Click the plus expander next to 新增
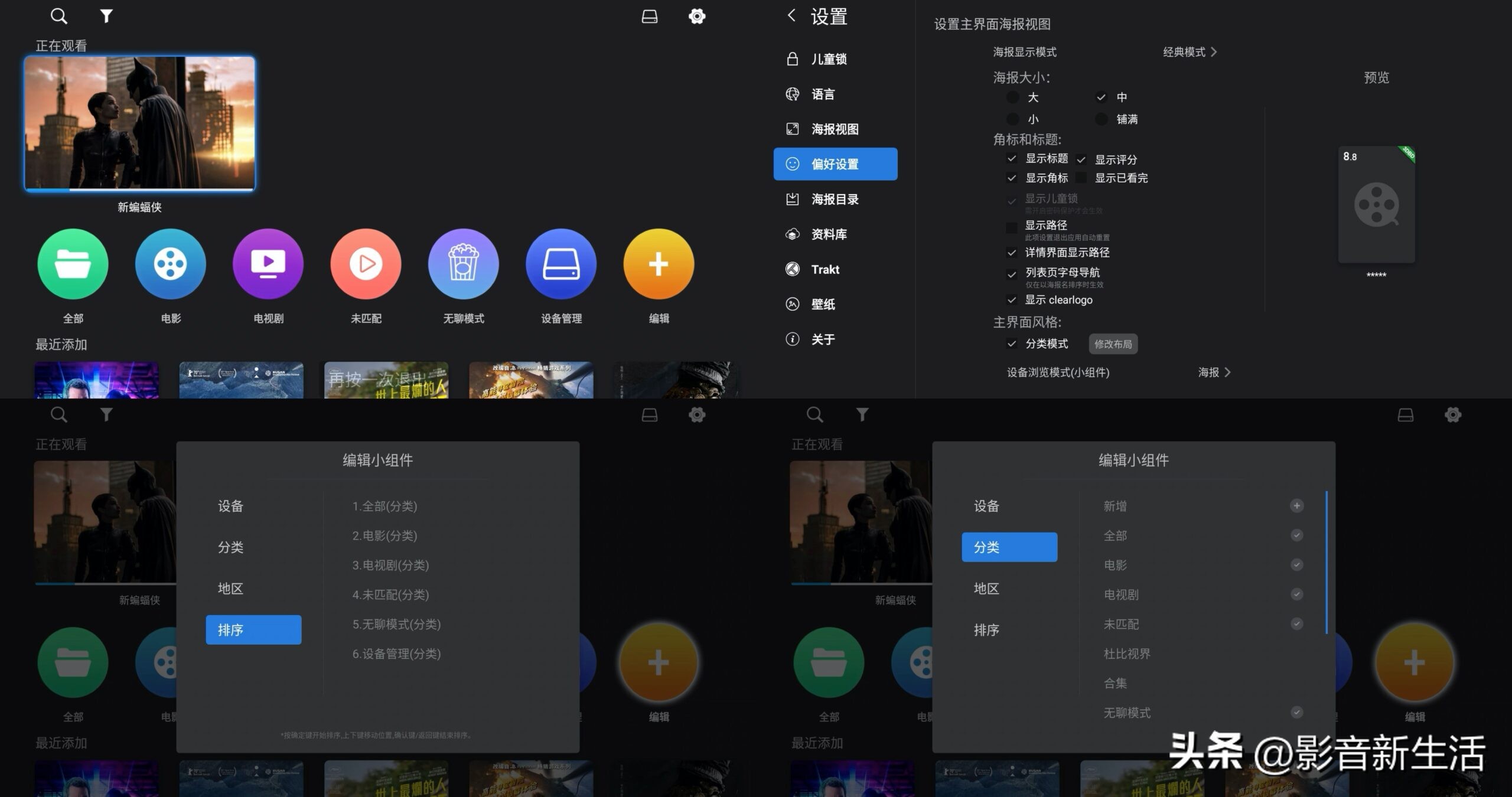The width and height of the screenshot is (1512, 797). (1296, 506)
